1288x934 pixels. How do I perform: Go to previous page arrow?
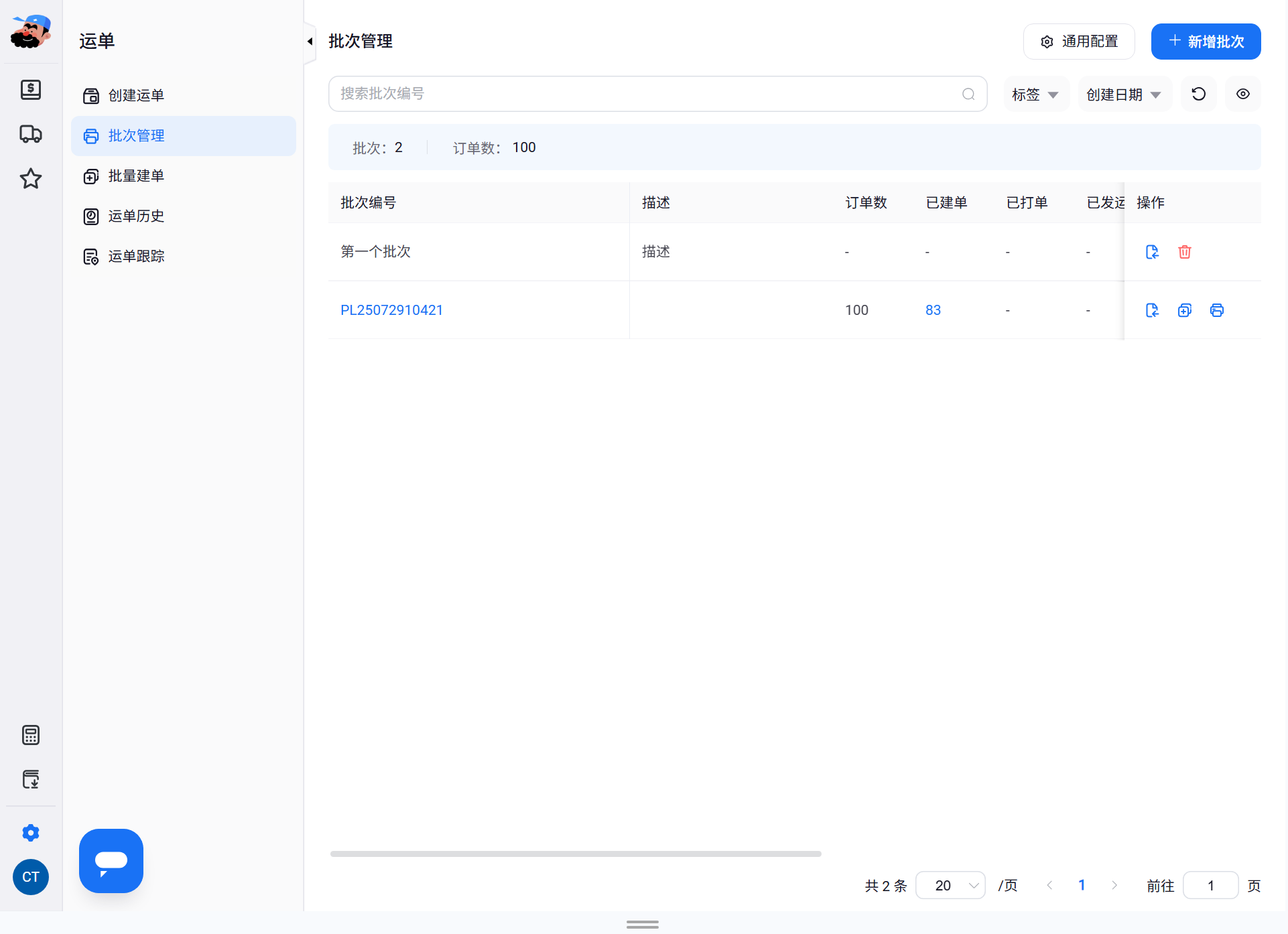[x=1049, y=886]
